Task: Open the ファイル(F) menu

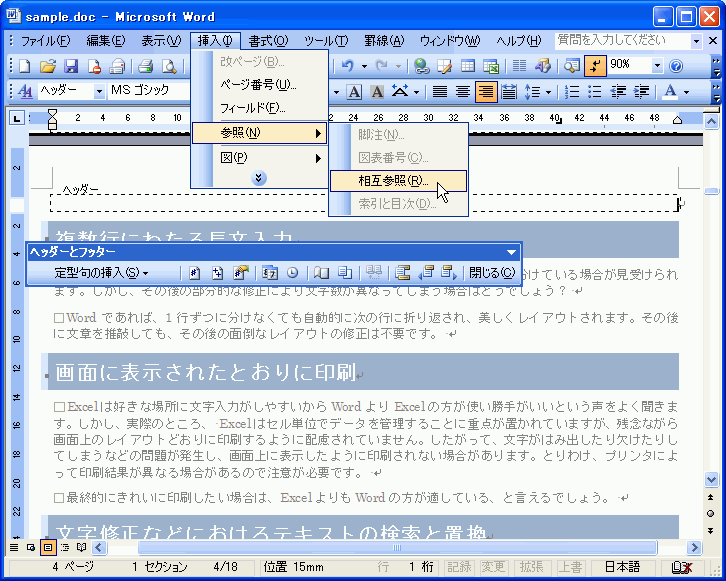Action: 45,41
